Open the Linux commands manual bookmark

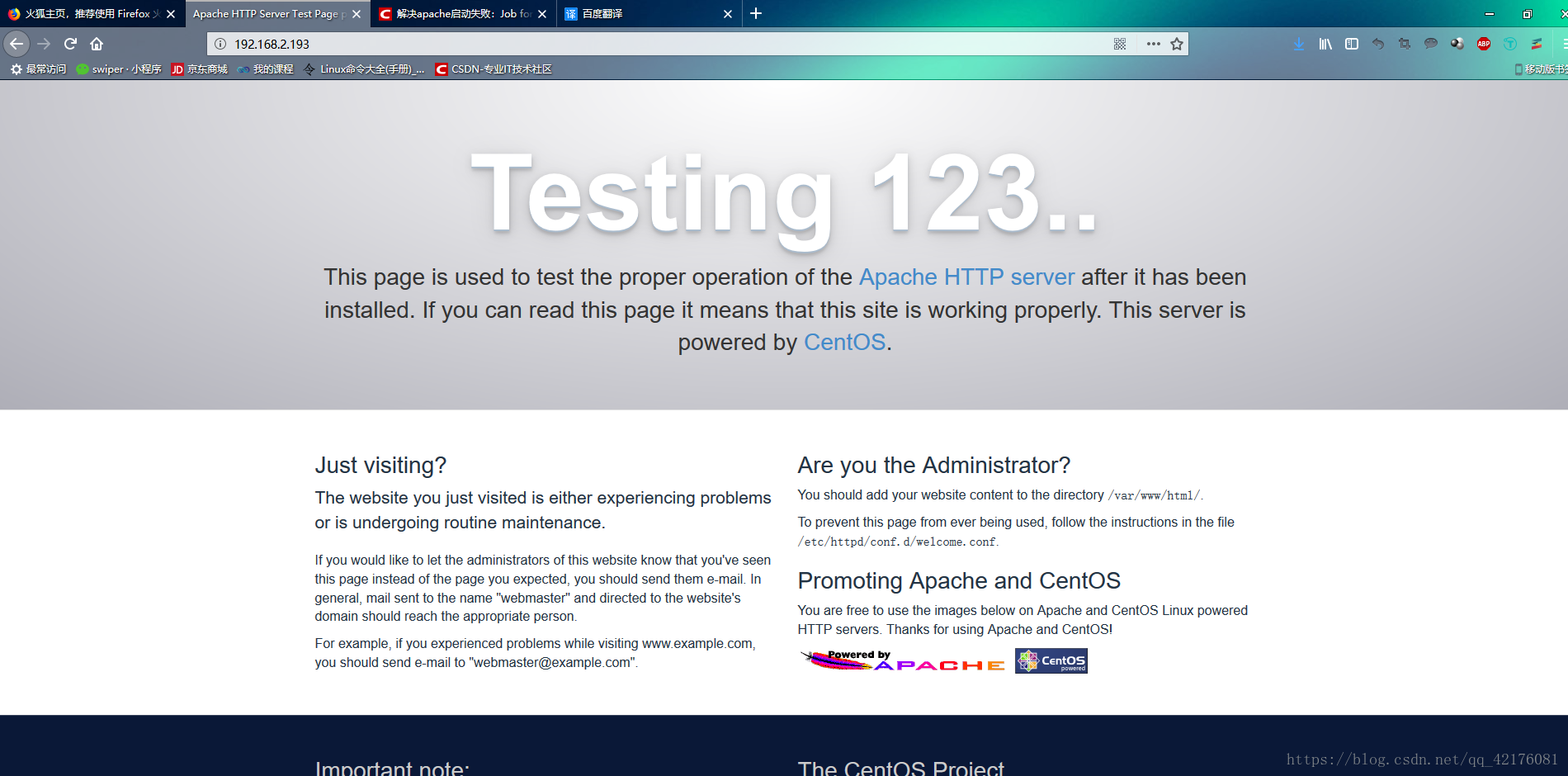364,69
